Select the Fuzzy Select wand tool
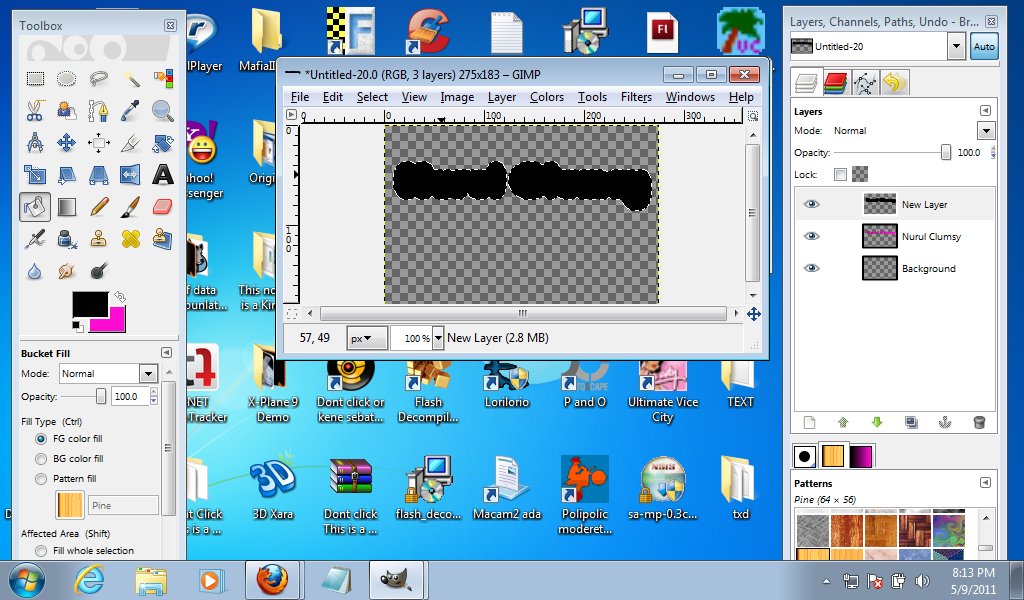Viewport: 1024px width, 600px height. pos(131,79)
